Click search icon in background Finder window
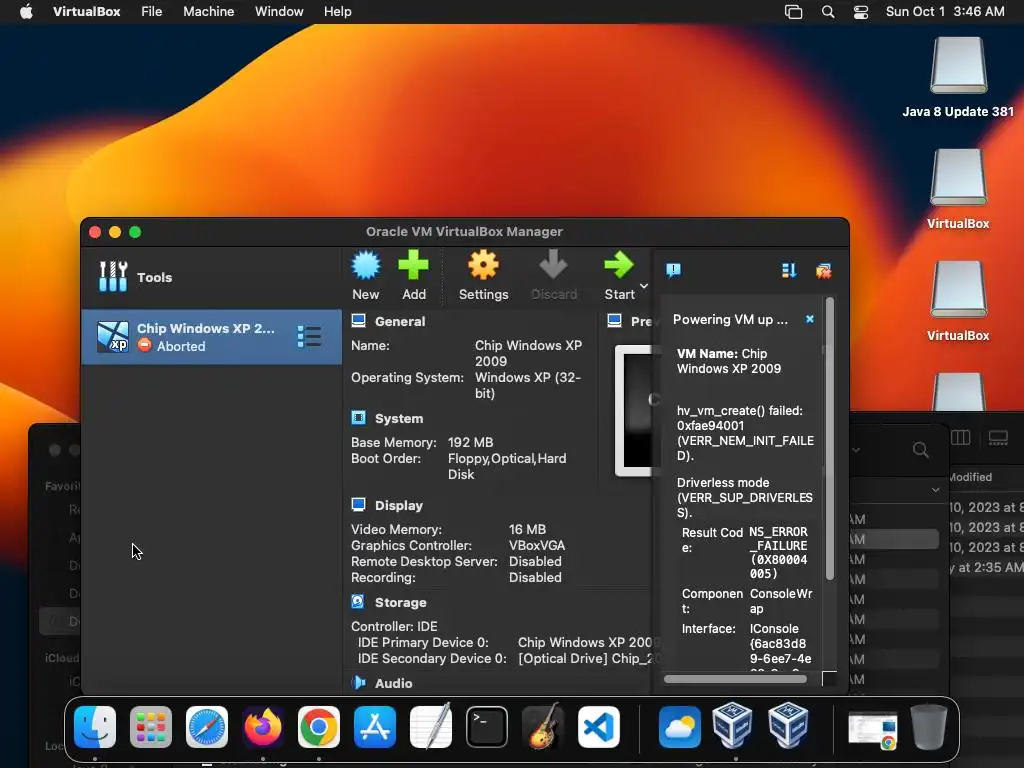The height and width of the screenshot is (768, 1024). click(x=920, y=449)
